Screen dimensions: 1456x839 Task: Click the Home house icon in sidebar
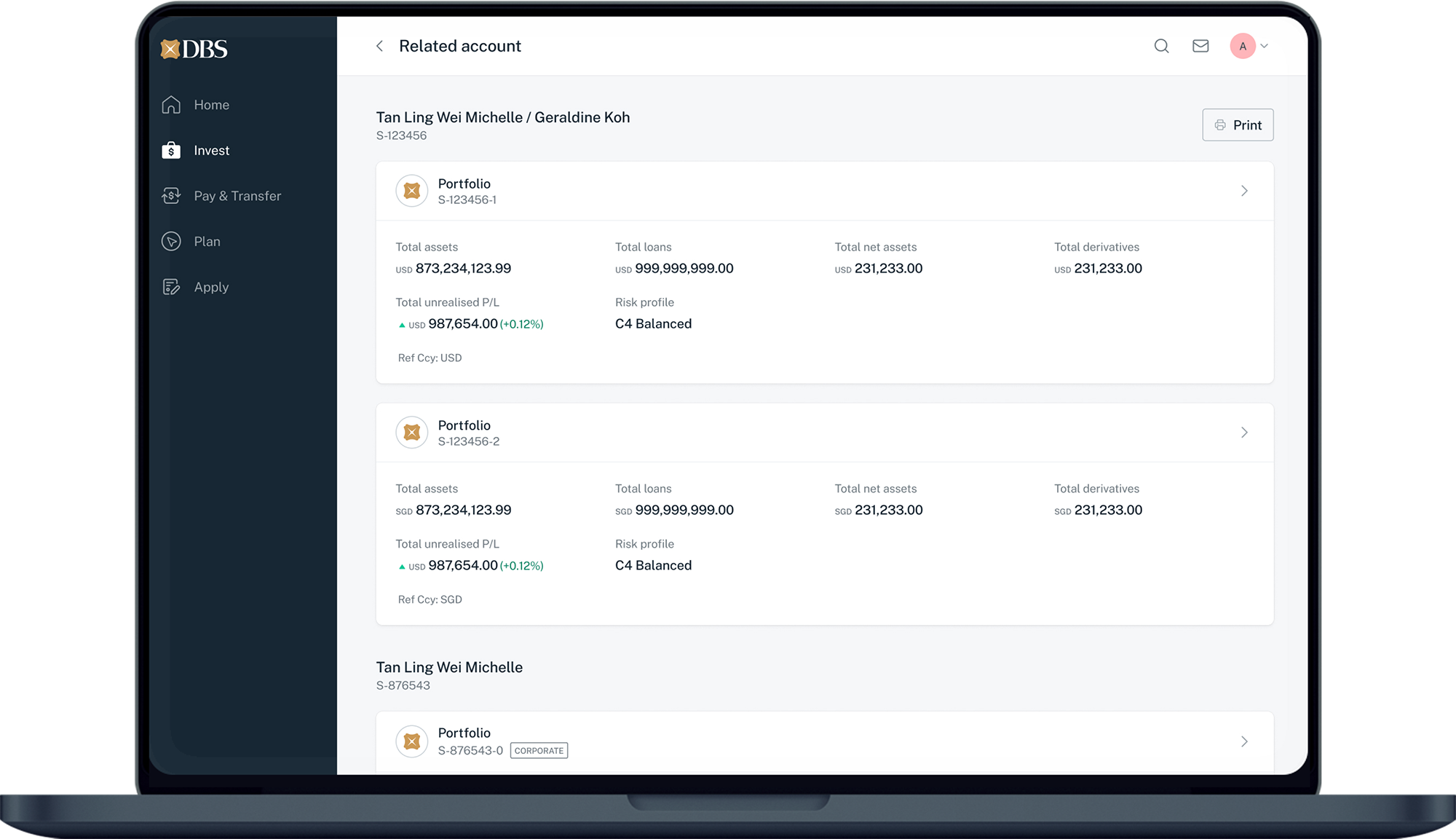(x=171, y=105)
